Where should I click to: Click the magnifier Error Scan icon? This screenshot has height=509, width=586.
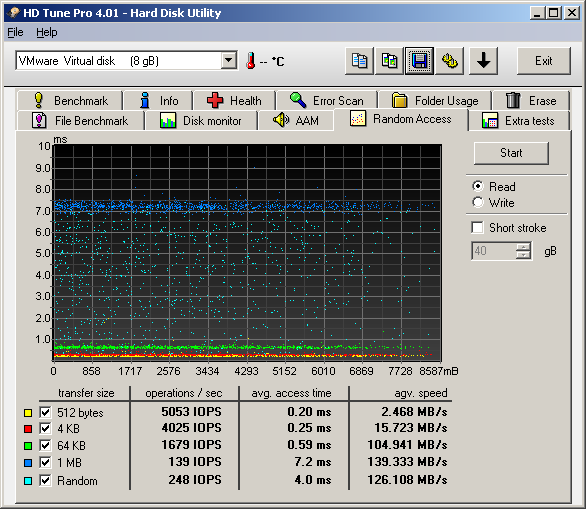pos(297,99)
